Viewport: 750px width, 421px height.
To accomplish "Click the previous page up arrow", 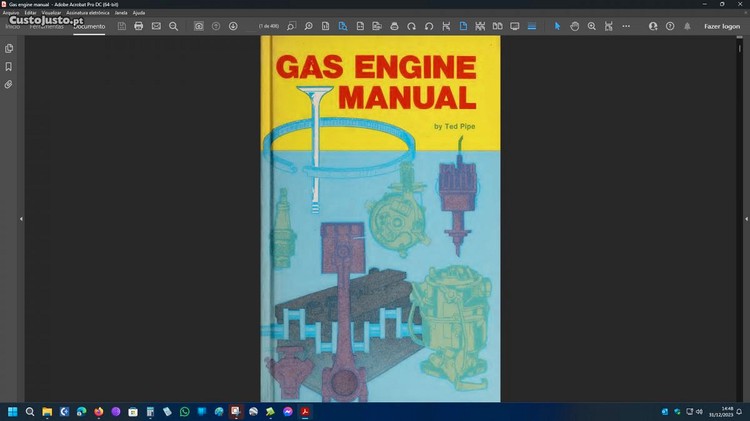I will (216, 26).
